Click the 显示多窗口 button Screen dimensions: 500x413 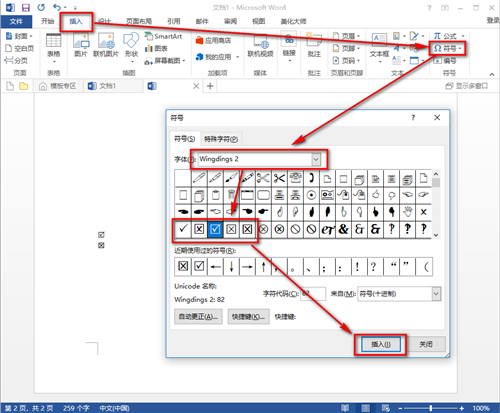click(467, 86)
